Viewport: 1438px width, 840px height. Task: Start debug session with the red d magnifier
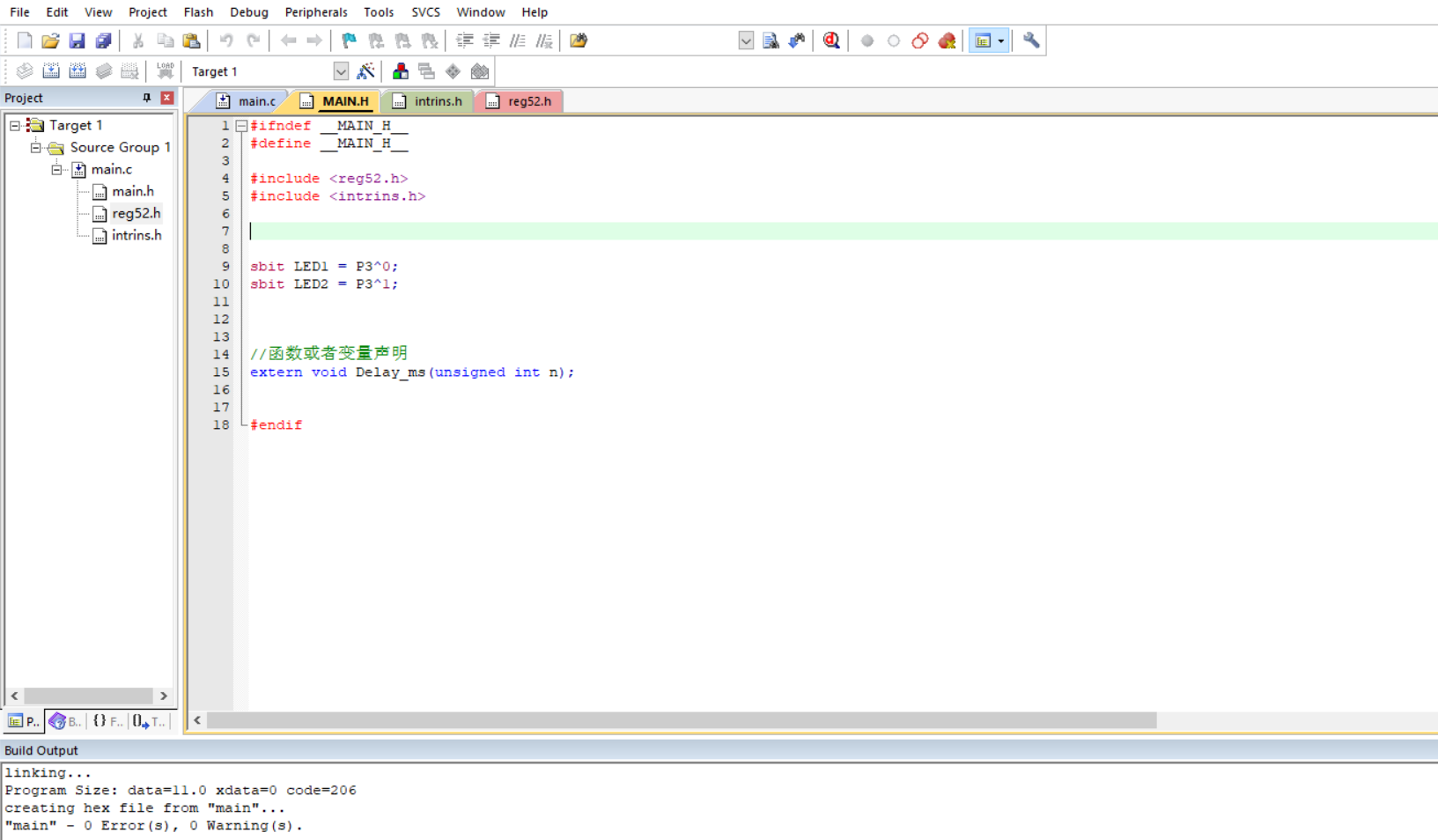click(x=831, y=41)
